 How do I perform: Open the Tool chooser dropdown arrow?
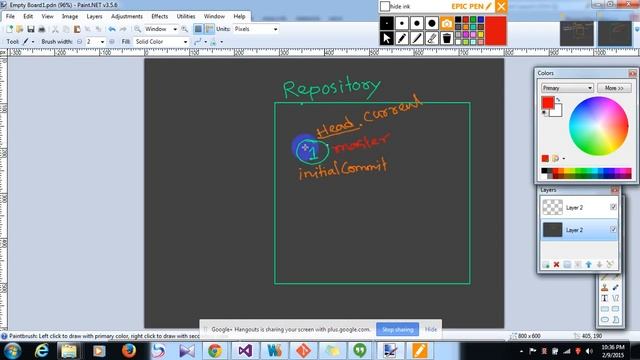point(33,42)
